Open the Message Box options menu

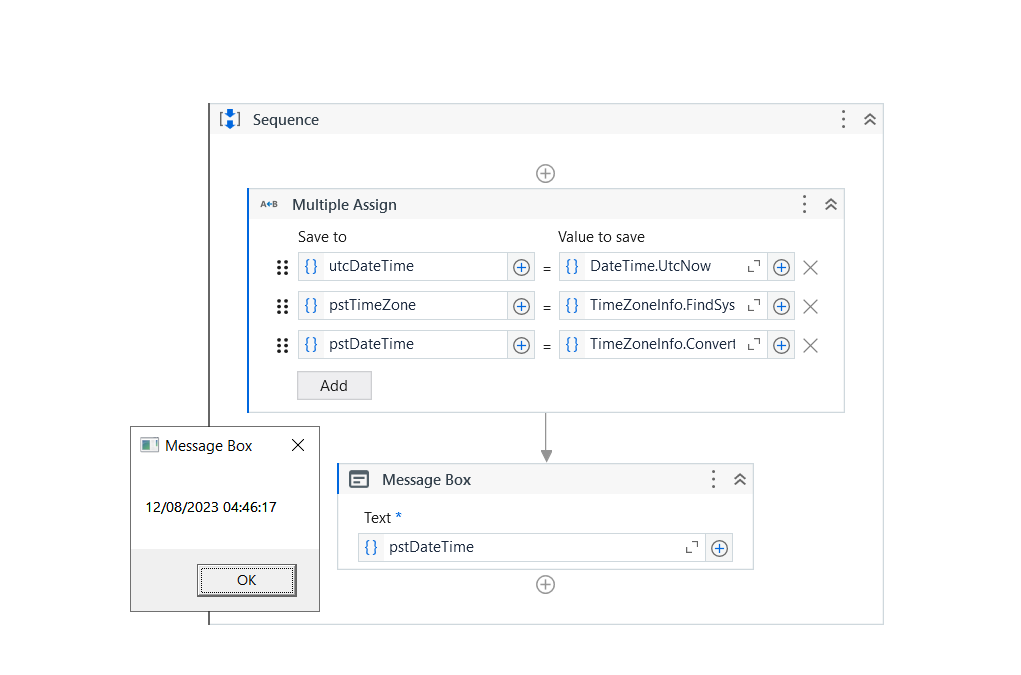point(713,479)
